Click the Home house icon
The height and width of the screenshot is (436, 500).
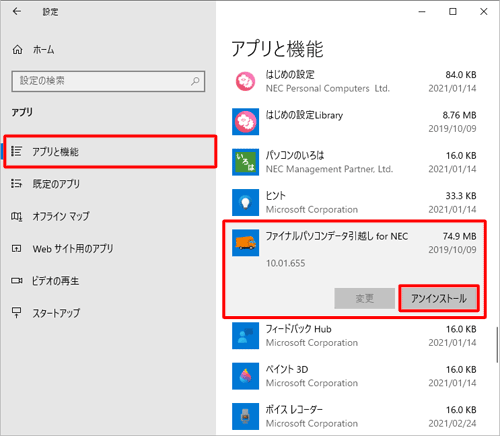17,50
